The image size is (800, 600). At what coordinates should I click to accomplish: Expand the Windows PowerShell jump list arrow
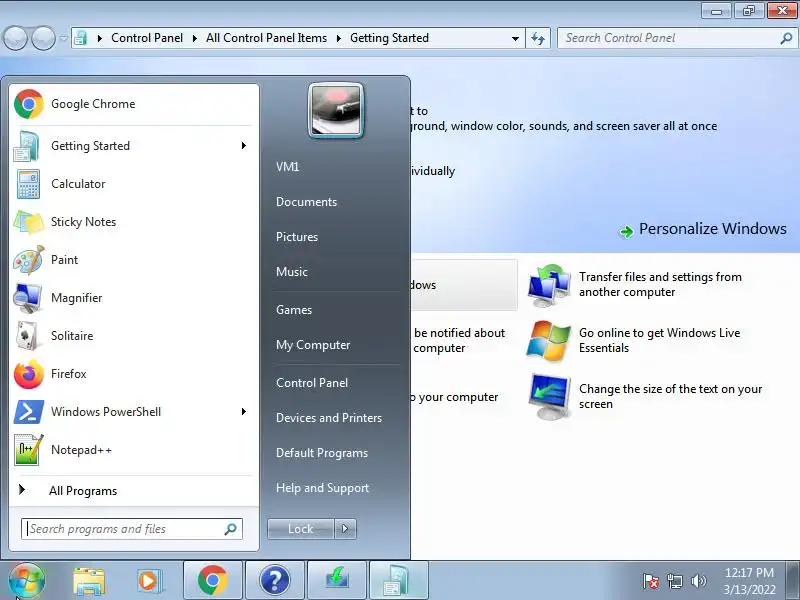(244, 412)
